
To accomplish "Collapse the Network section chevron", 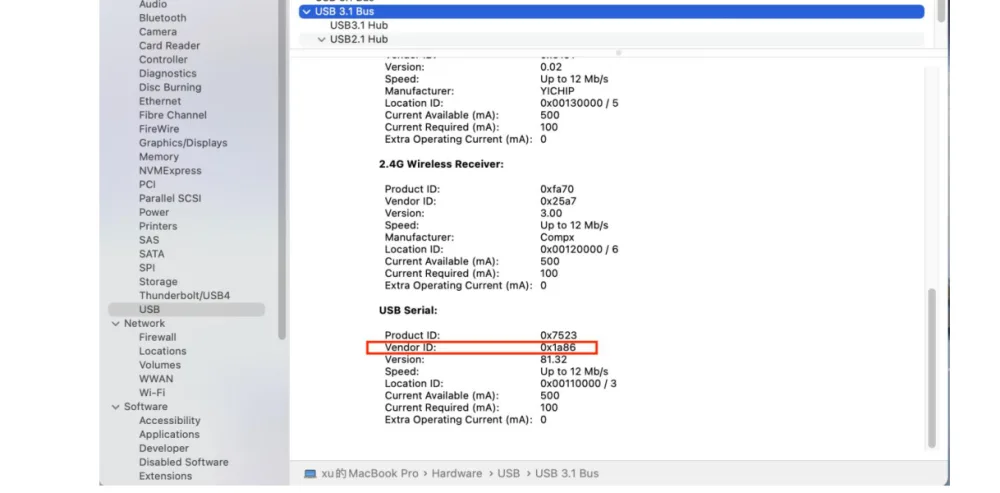I will coord(115,324).
